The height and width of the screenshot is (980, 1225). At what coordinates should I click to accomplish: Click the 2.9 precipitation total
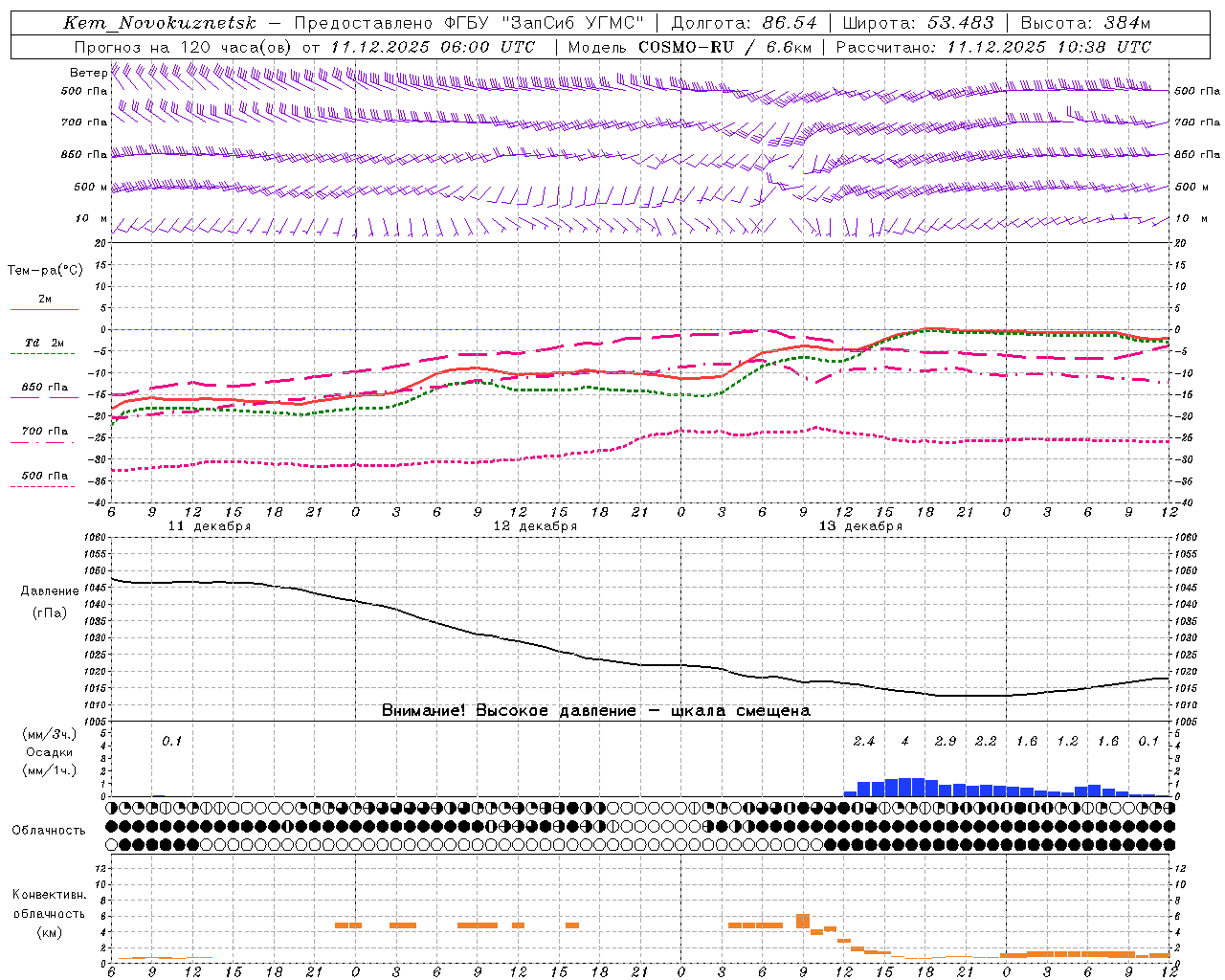coord(946,741)
